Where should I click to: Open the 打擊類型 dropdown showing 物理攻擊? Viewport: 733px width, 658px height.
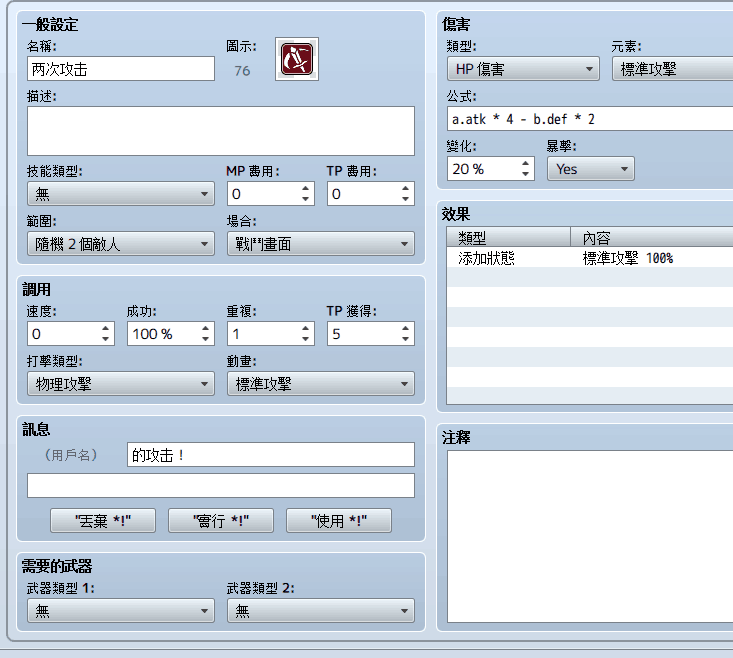pyautogui.click(x=121, y=384)
